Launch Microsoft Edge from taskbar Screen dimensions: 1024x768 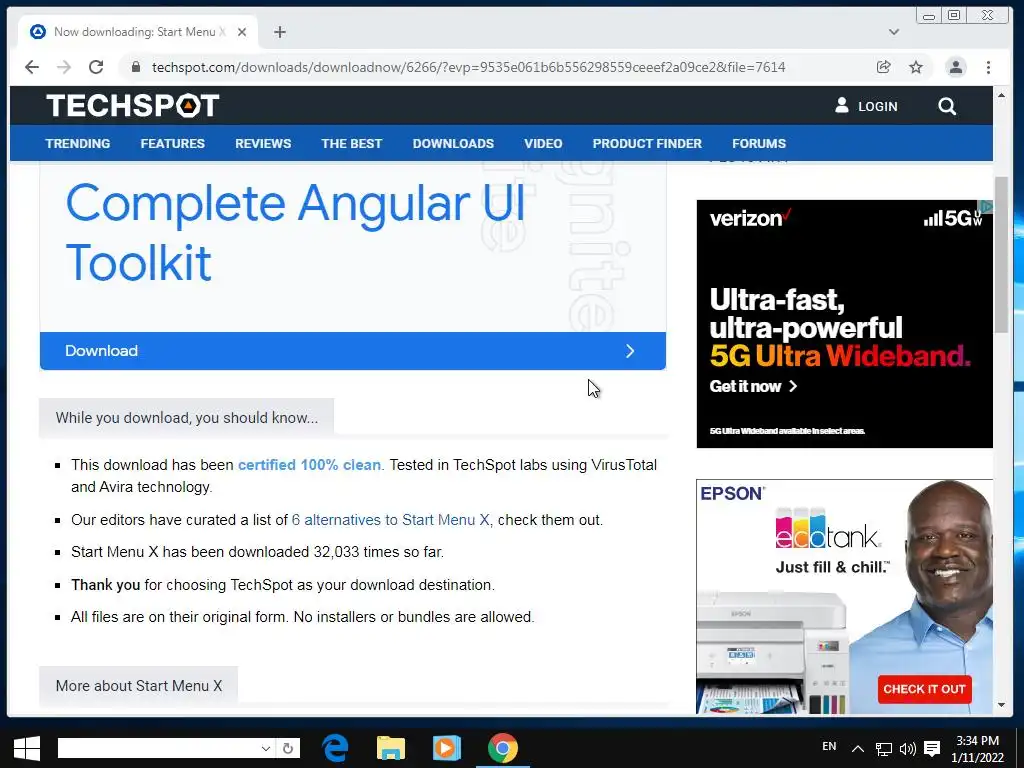pos(336,748)
